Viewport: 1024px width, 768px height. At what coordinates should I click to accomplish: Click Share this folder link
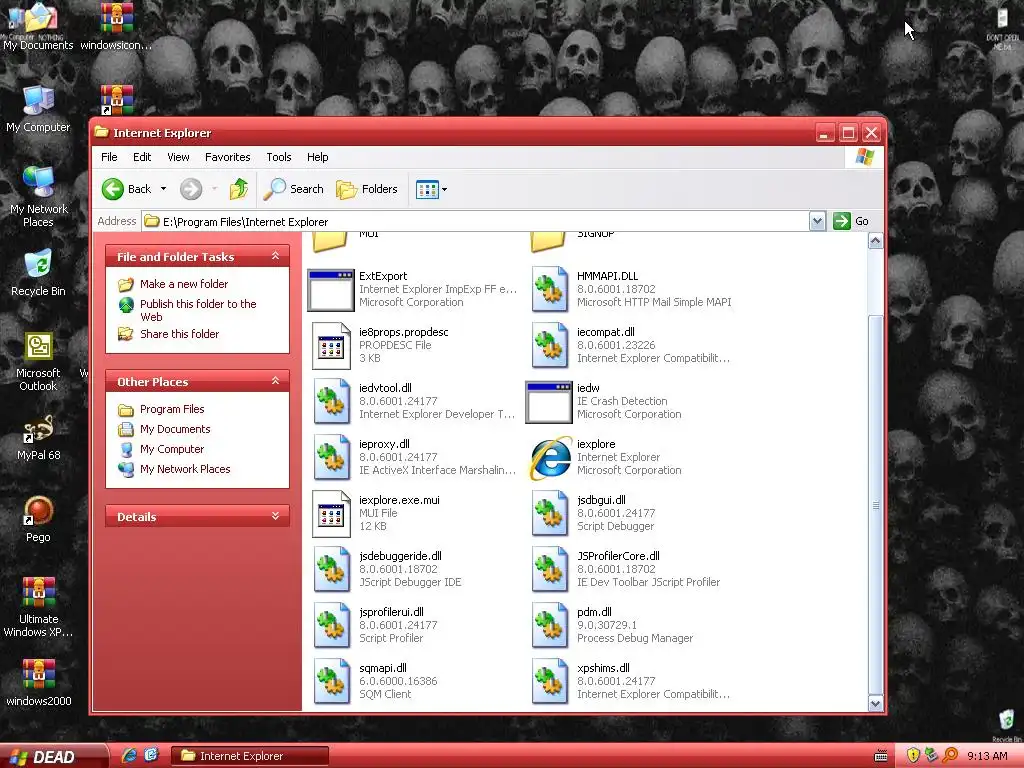click(179, 334)
